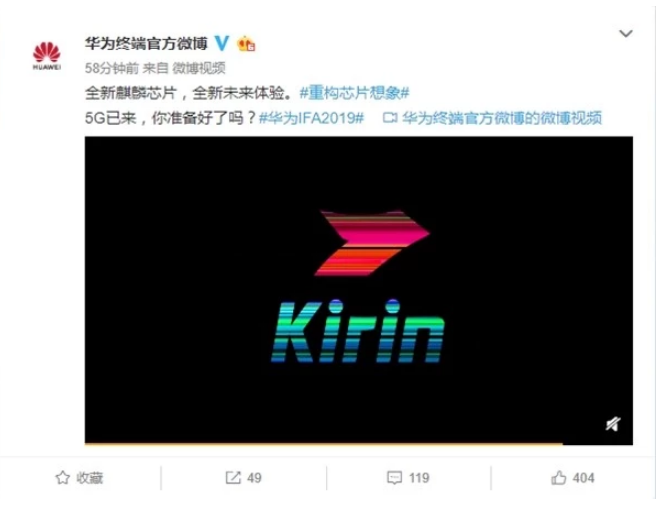Play the Kirin video thumbnail

click(x=359, y=289)
